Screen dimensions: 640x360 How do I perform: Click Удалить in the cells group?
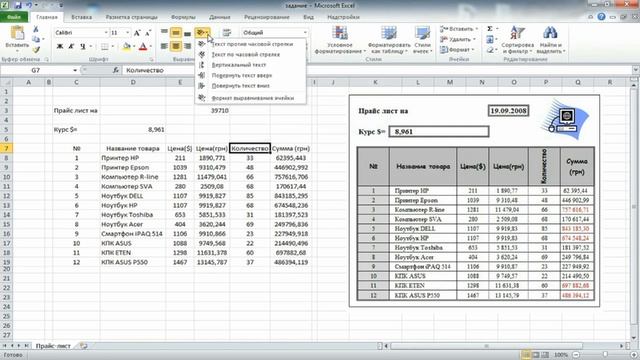(x=458, y=39)
